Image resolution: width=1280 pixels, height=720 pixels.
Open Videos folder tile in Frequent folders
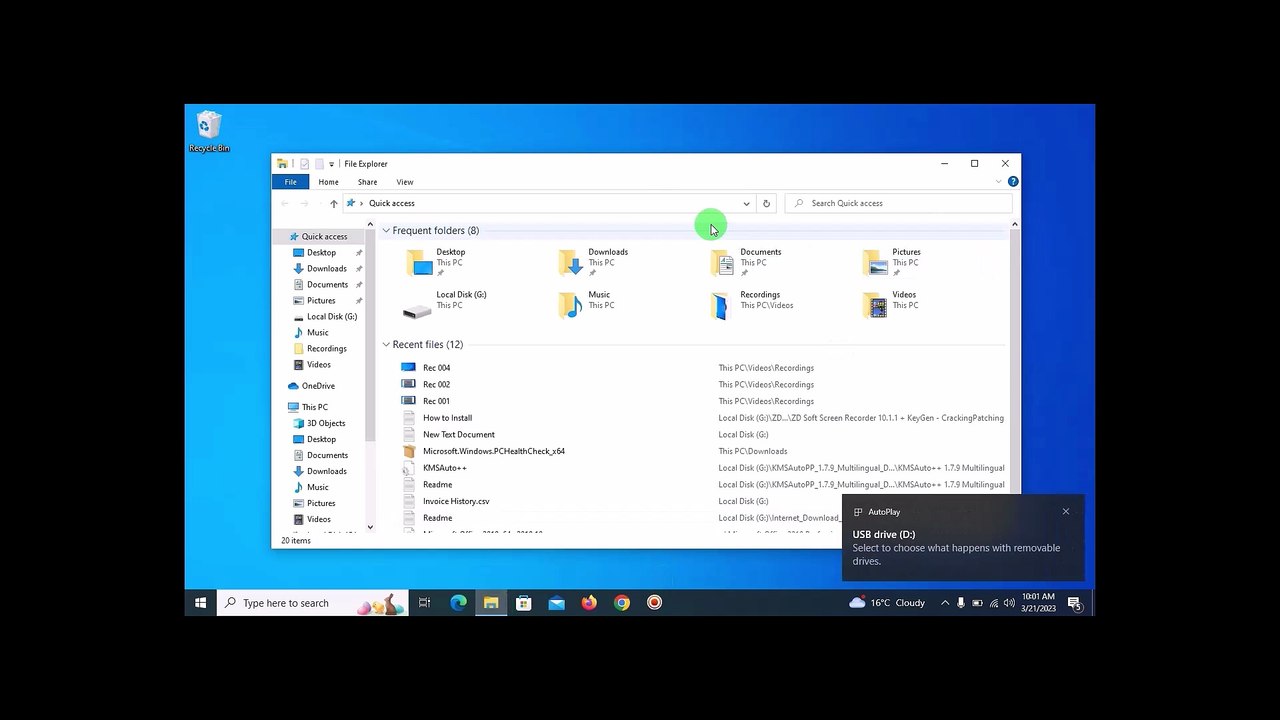[x=890, y=305]
